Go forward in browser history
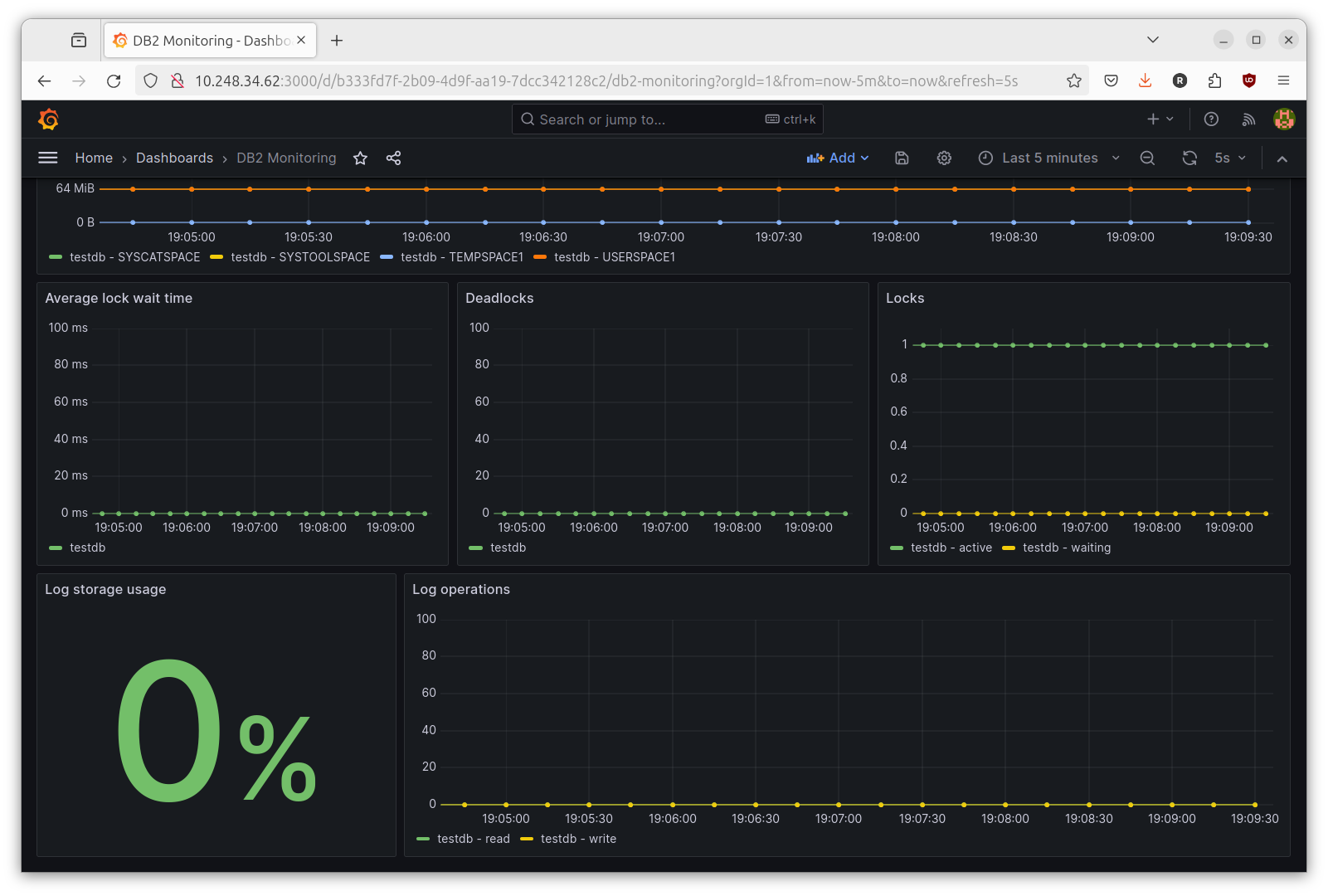The width and height of the screenshot is (1328, 896). [x=79, y=80]
